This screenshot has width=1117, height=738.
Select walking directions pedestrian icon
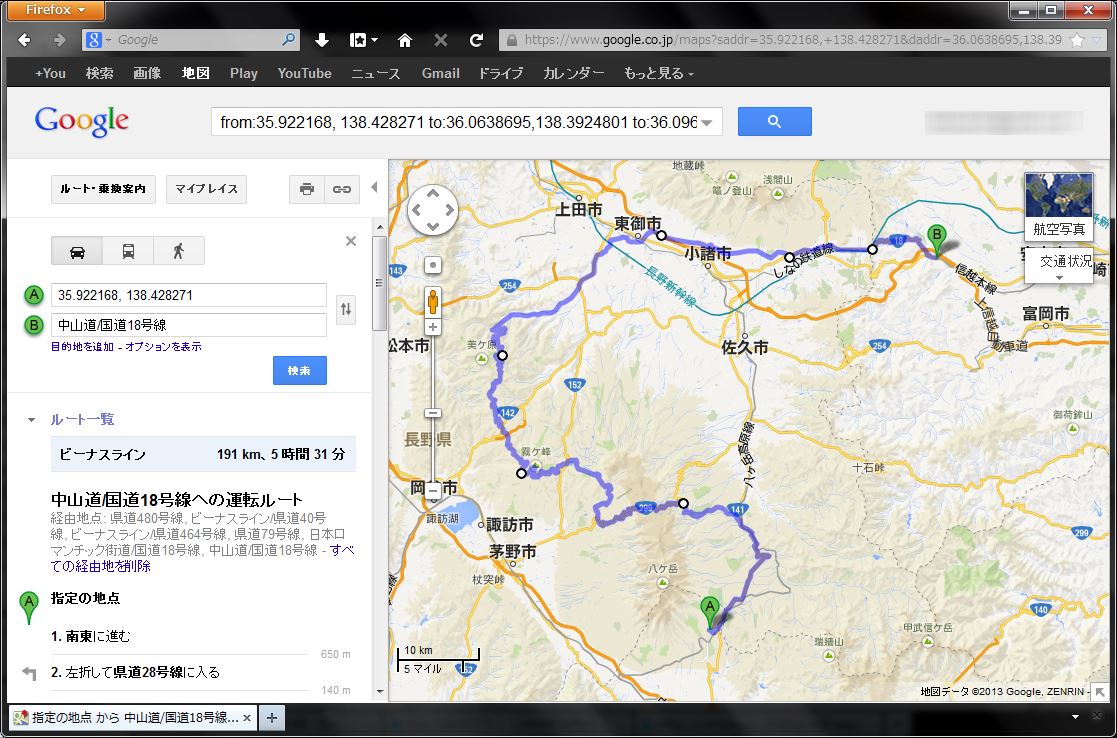coord(179,251)
